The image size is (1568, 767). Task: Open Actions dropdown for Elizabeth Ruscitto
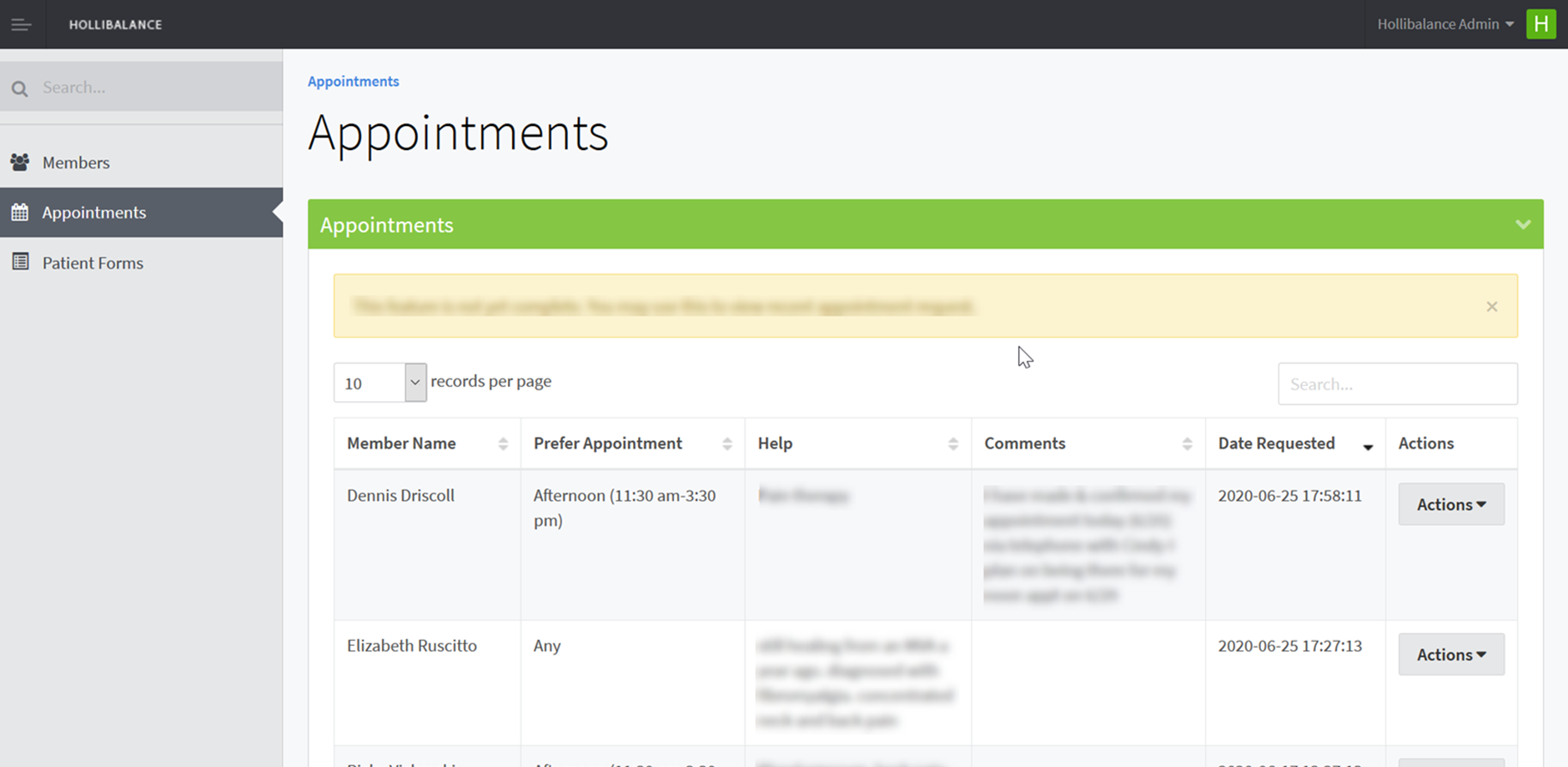1450,654
